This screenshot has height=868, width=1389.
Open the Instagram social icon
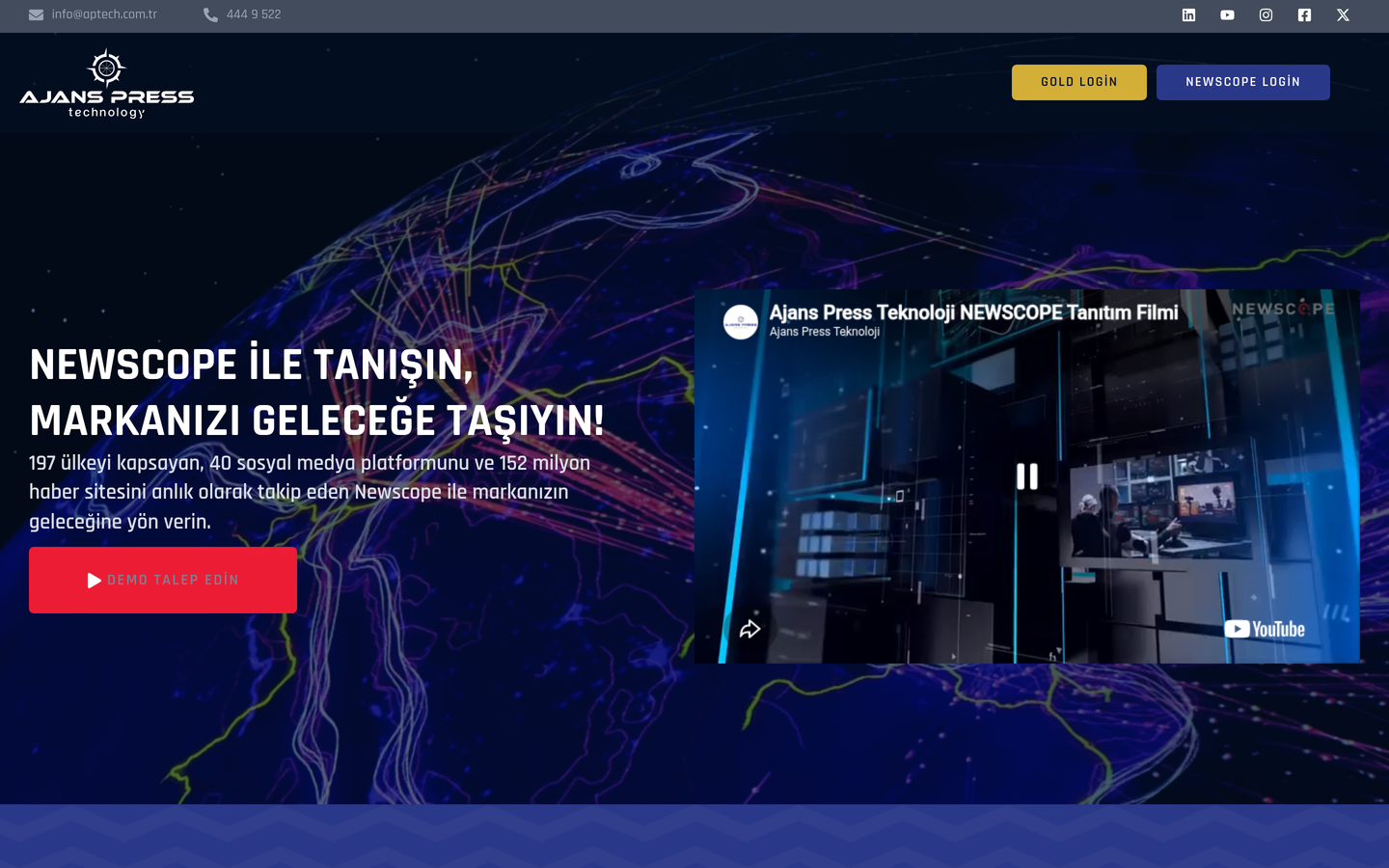(x=1266, y=14)
